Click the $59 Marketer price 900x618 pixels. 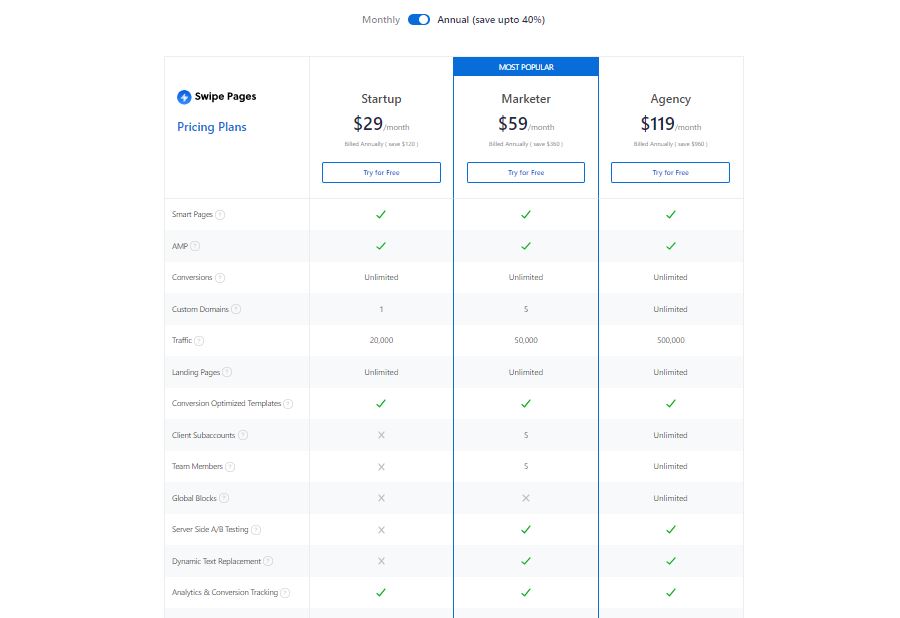point(513,123)
